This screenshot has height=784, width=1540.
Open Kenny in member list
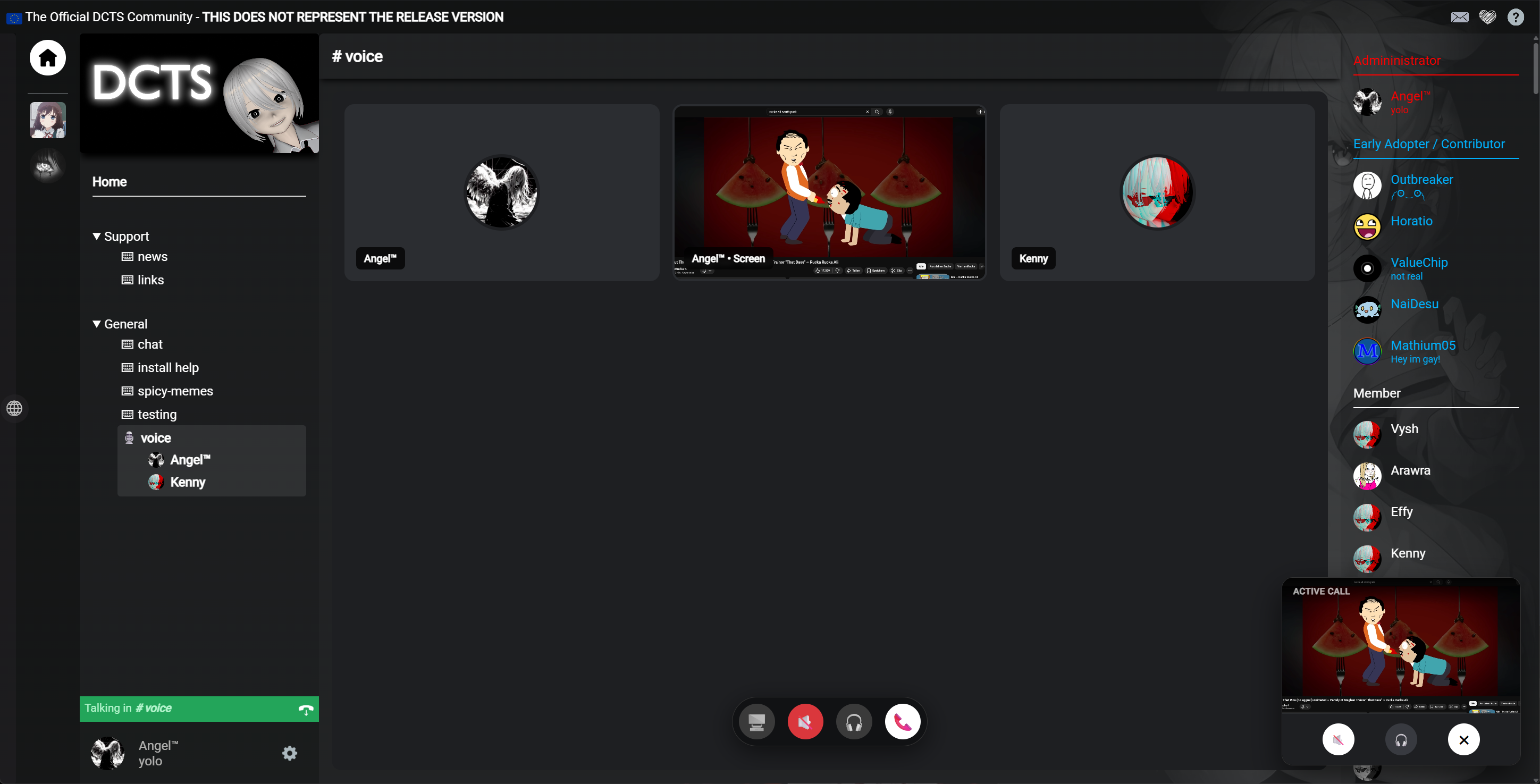coord(1435,559)
